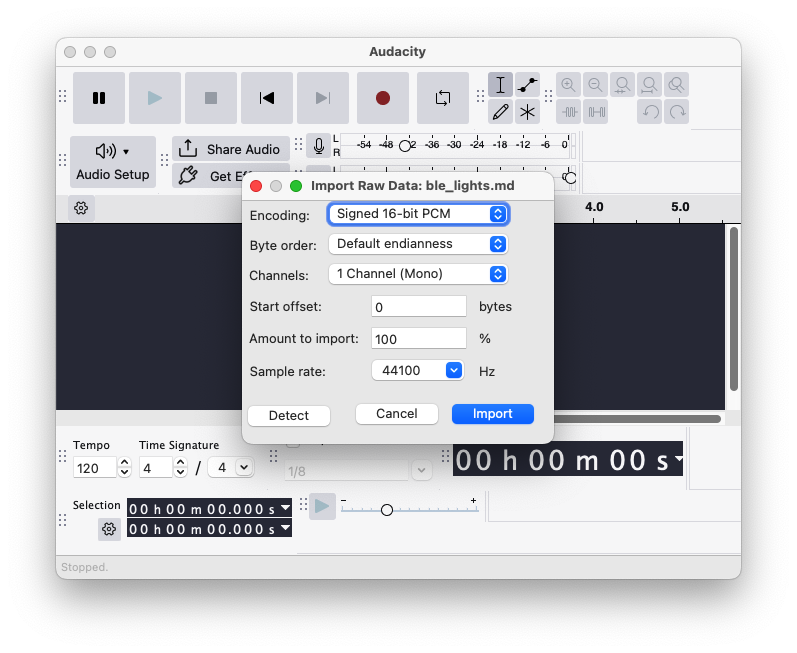This screenshot has height=653, width=797.
Task: Click the Cancel button in dialog
Action: point(397,414)
